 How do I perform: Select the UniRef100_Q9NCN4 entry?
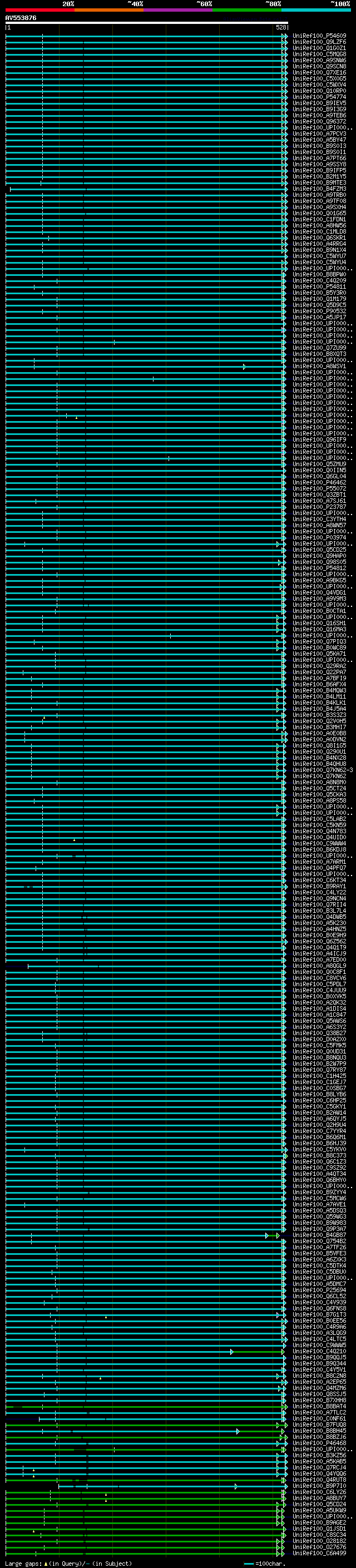click(x=319, y=898)
